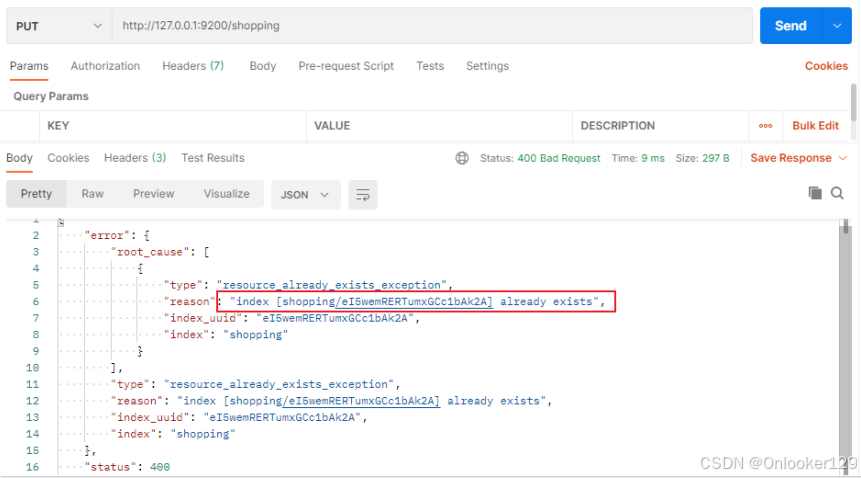Copy response using the copy icon
This screenshot has width=861, height=478.
(815, 193)
